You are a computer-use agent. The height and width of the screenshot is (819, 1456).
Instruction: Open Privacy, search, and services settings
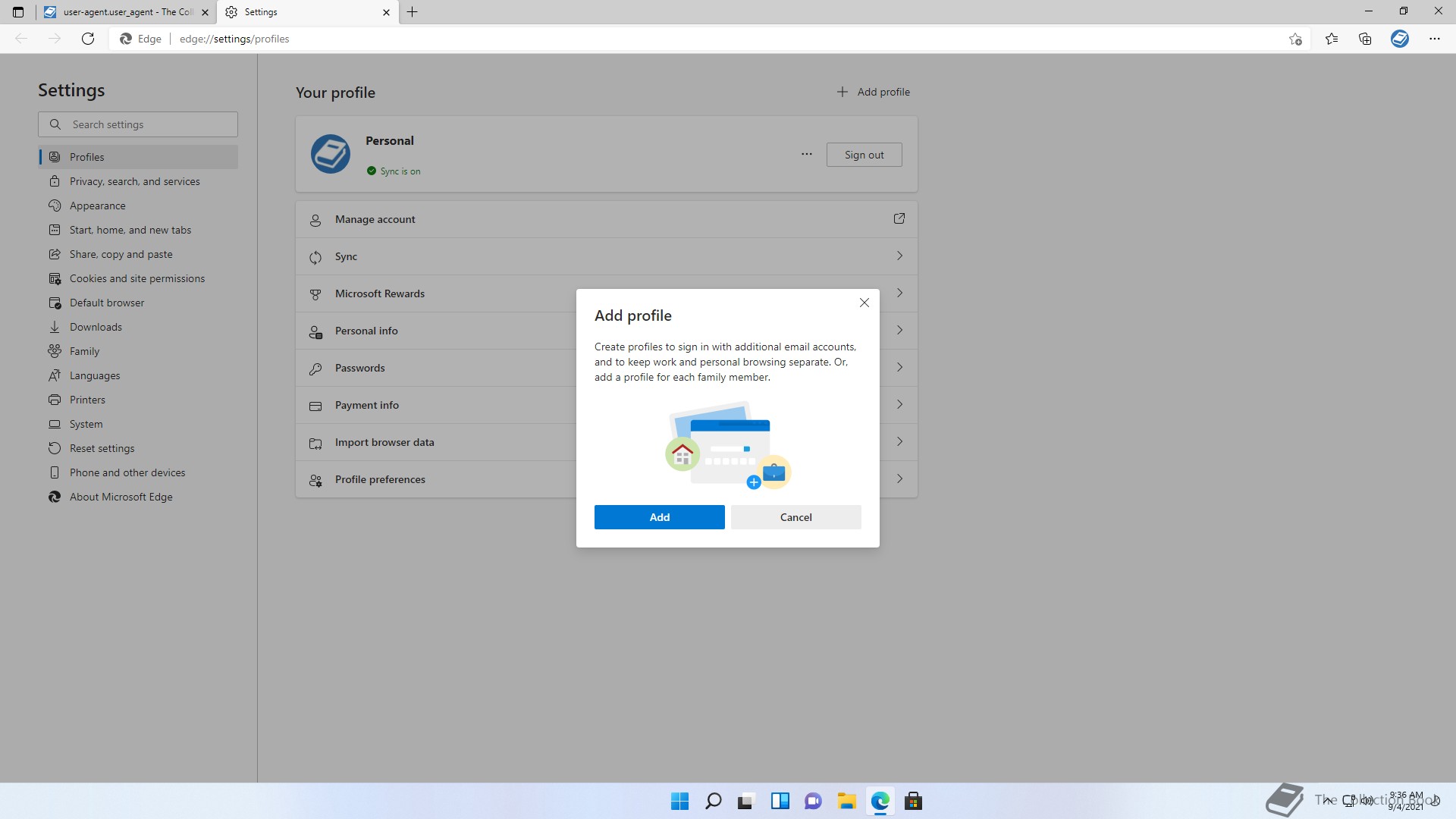(x=138, y=181)
